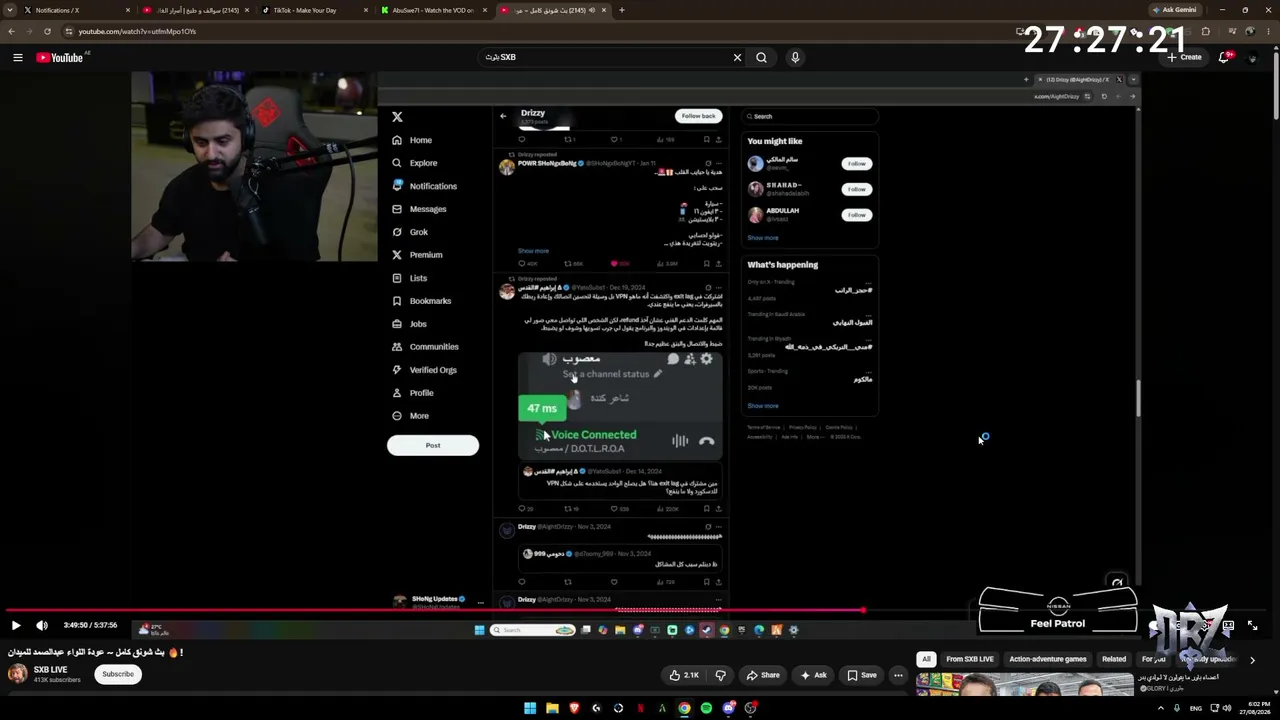Click the browser address bar URL
1280x720 pixels.
[137, 31]
